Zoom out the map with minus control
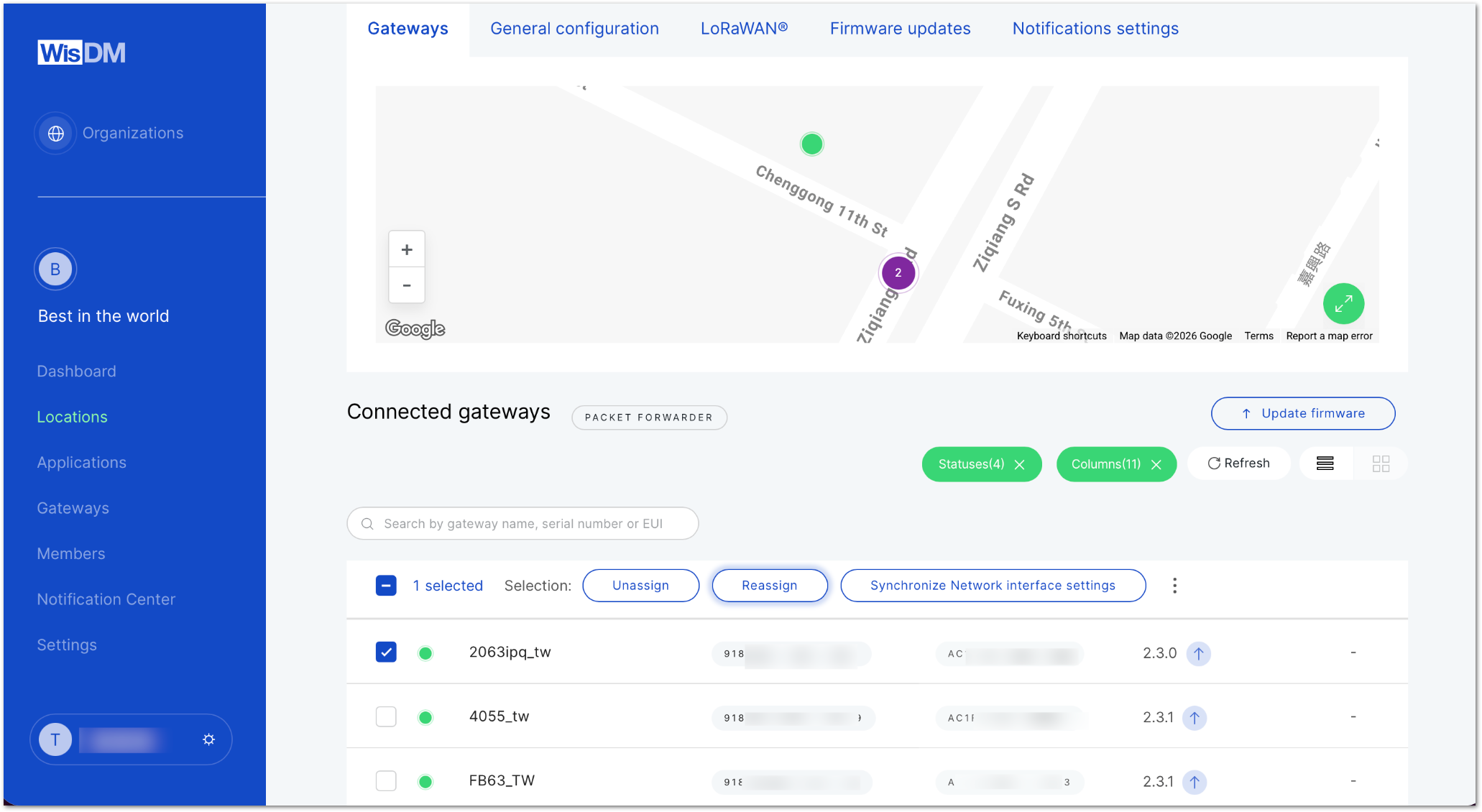Viewport: 1482px width, 812px height. (x=406, y=285)
